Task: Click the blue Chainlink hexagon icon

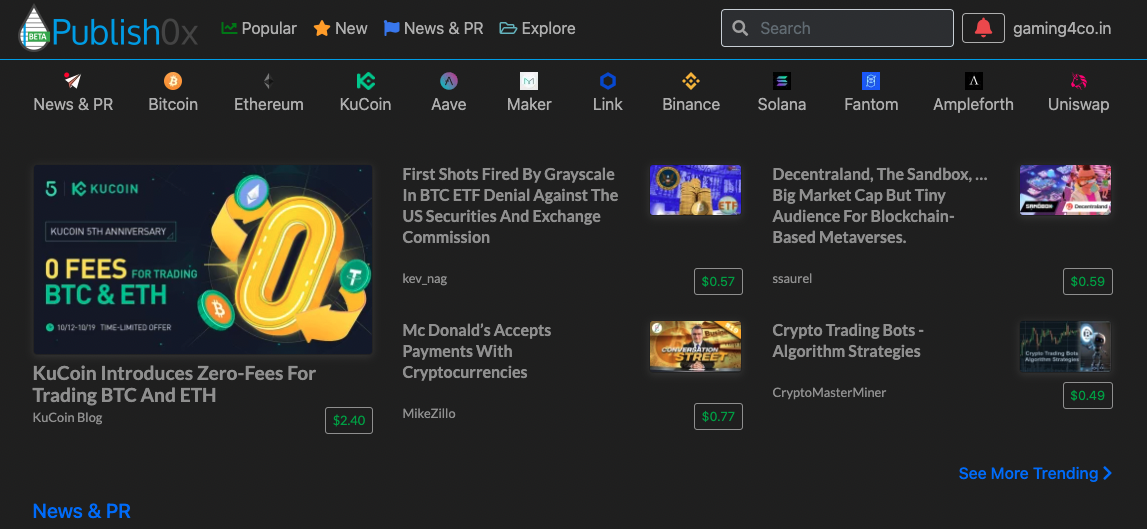Action: [608, 80]
